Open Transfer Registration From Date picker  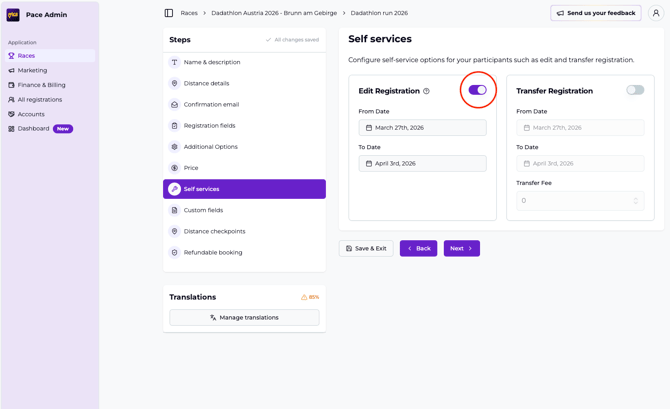click(x=580, y=128)
